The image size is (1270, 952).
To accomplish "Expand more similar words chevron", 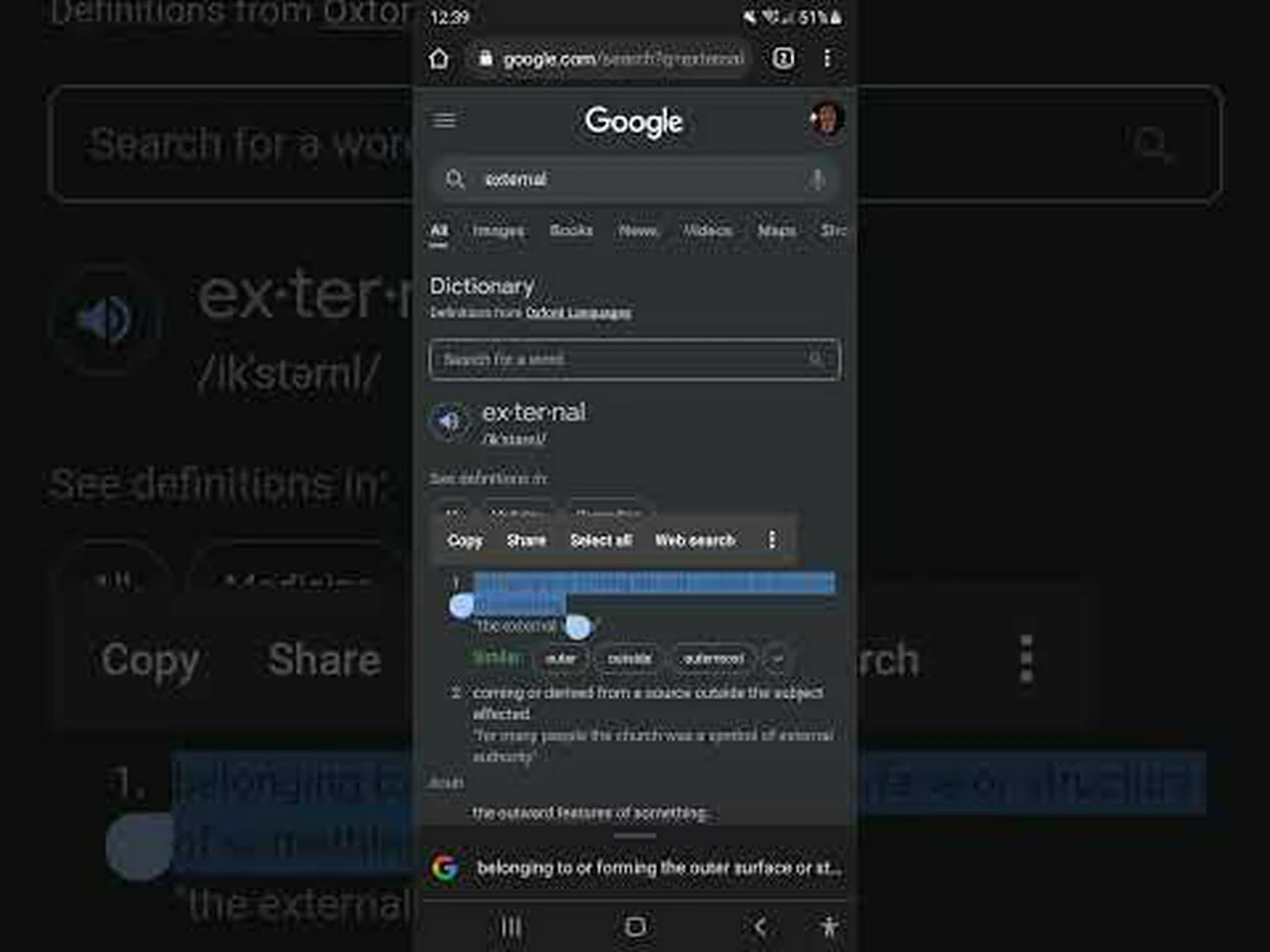I will pos(778,657).
